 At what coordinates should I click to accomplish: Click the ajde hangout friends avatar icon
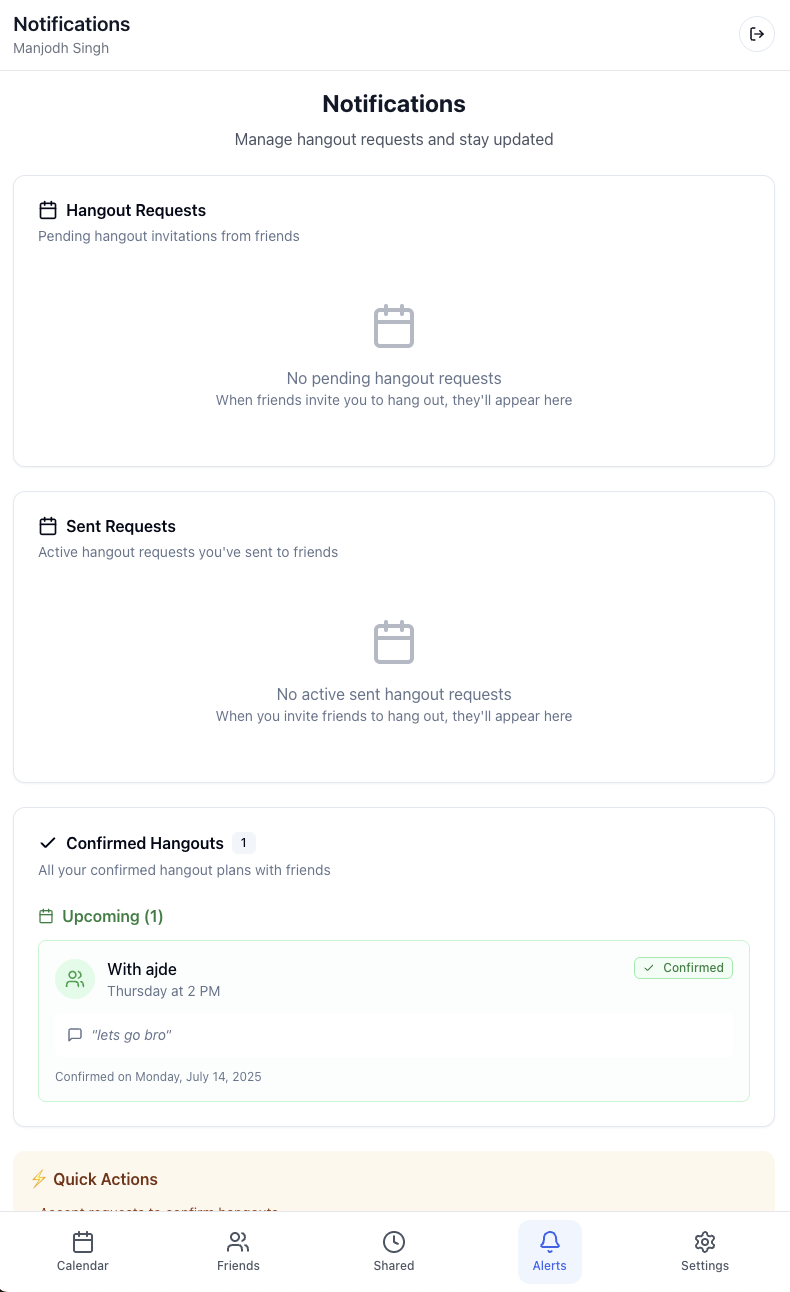[75, 980]
